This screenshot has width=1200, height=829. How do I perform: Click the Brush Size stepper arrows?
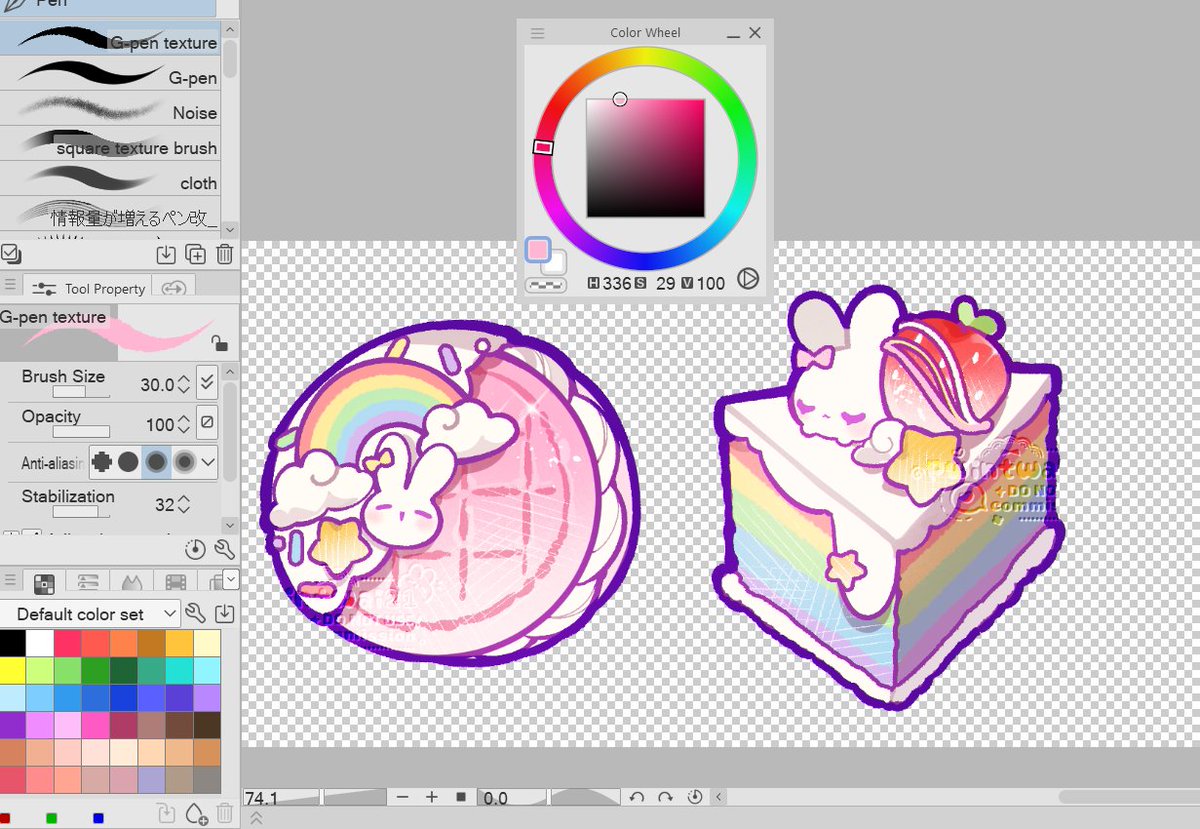click(x=183, y=384)
